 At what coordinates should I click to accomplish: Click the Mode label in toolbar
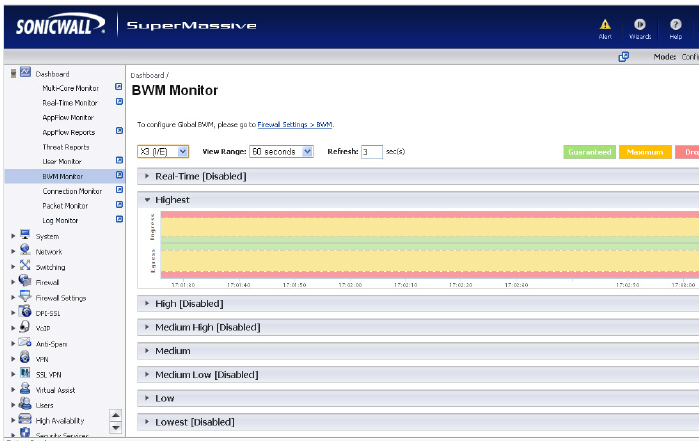tap(665, 57)
